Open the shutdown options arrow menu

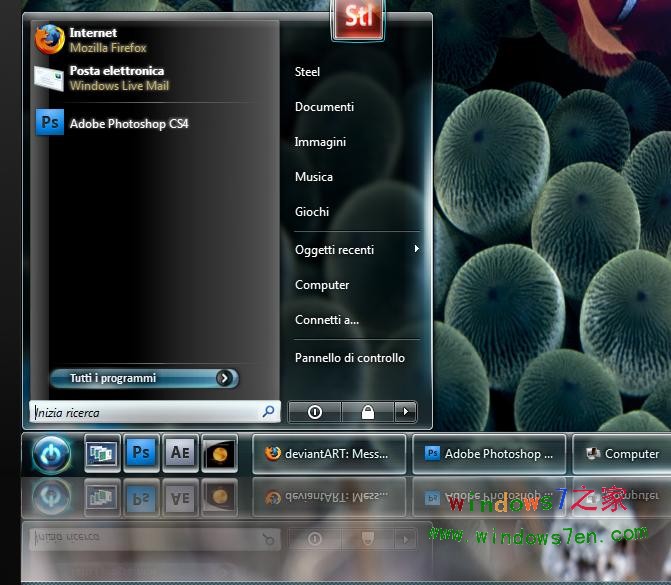click(x=404, y=411)
